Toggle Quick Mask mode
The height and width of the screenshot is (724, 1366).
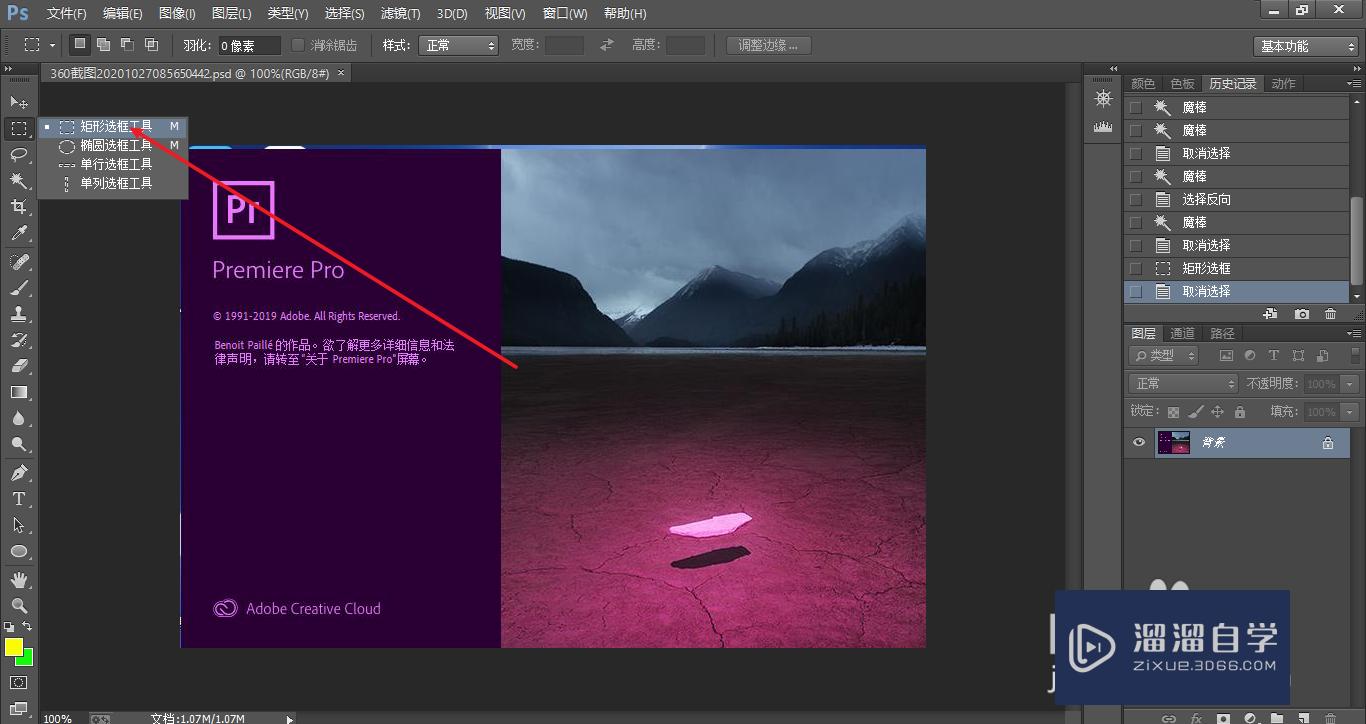point(19,682)
